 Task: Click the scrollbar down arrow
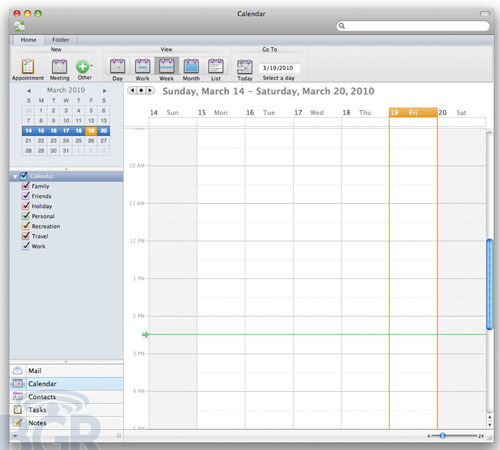click(489, 425)
